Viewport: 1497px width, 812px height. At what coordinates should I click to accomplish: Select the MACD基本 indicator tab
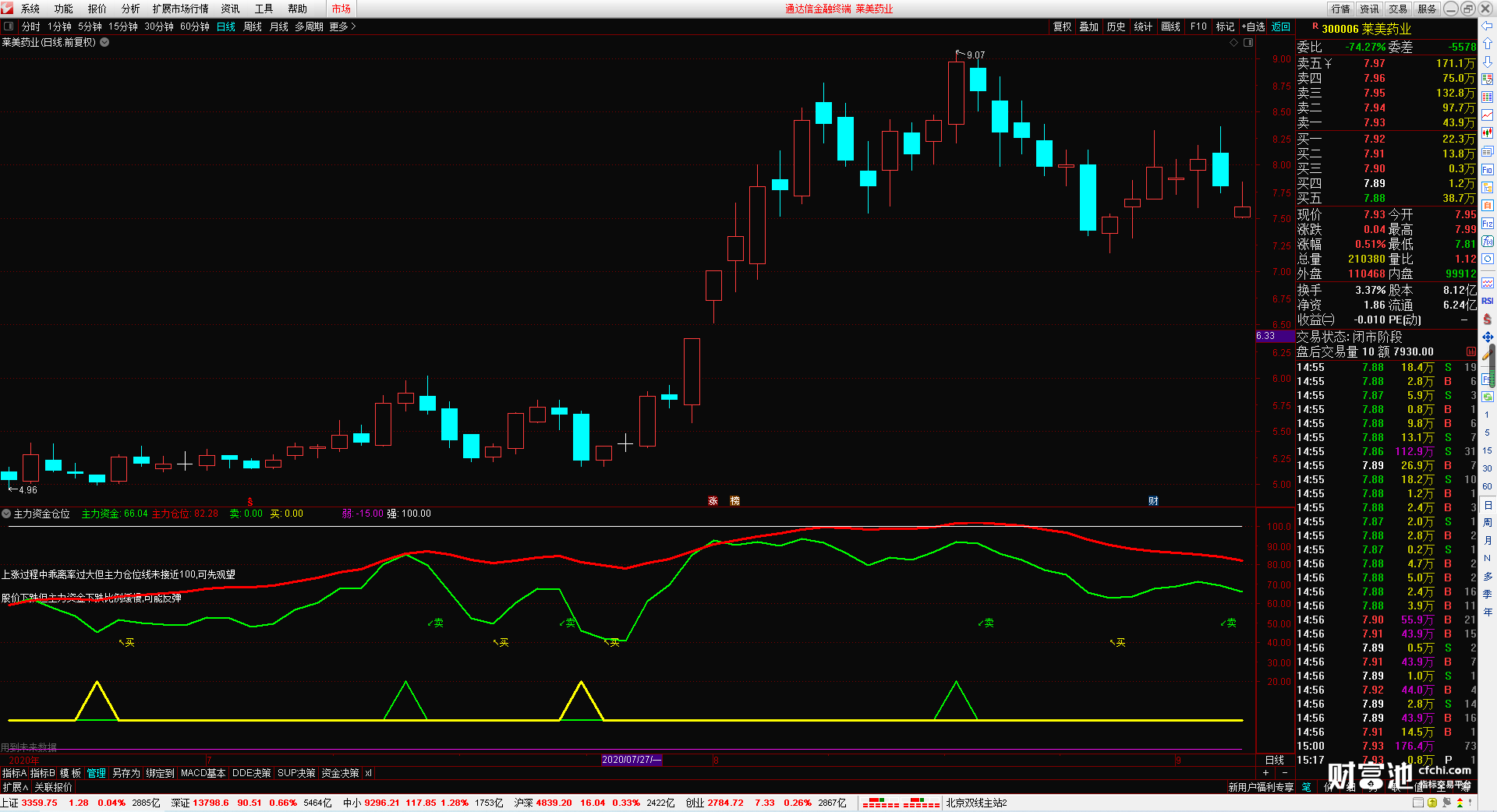point(203,773)
